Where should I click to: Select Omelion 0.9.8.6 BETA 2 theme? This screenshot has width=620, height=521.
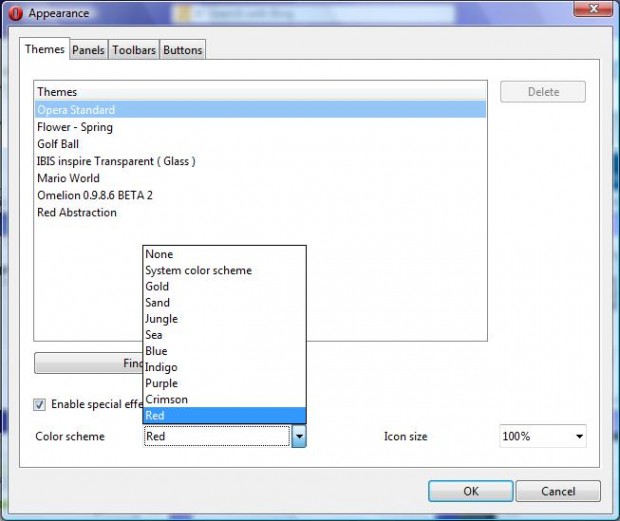click(260, 195)
